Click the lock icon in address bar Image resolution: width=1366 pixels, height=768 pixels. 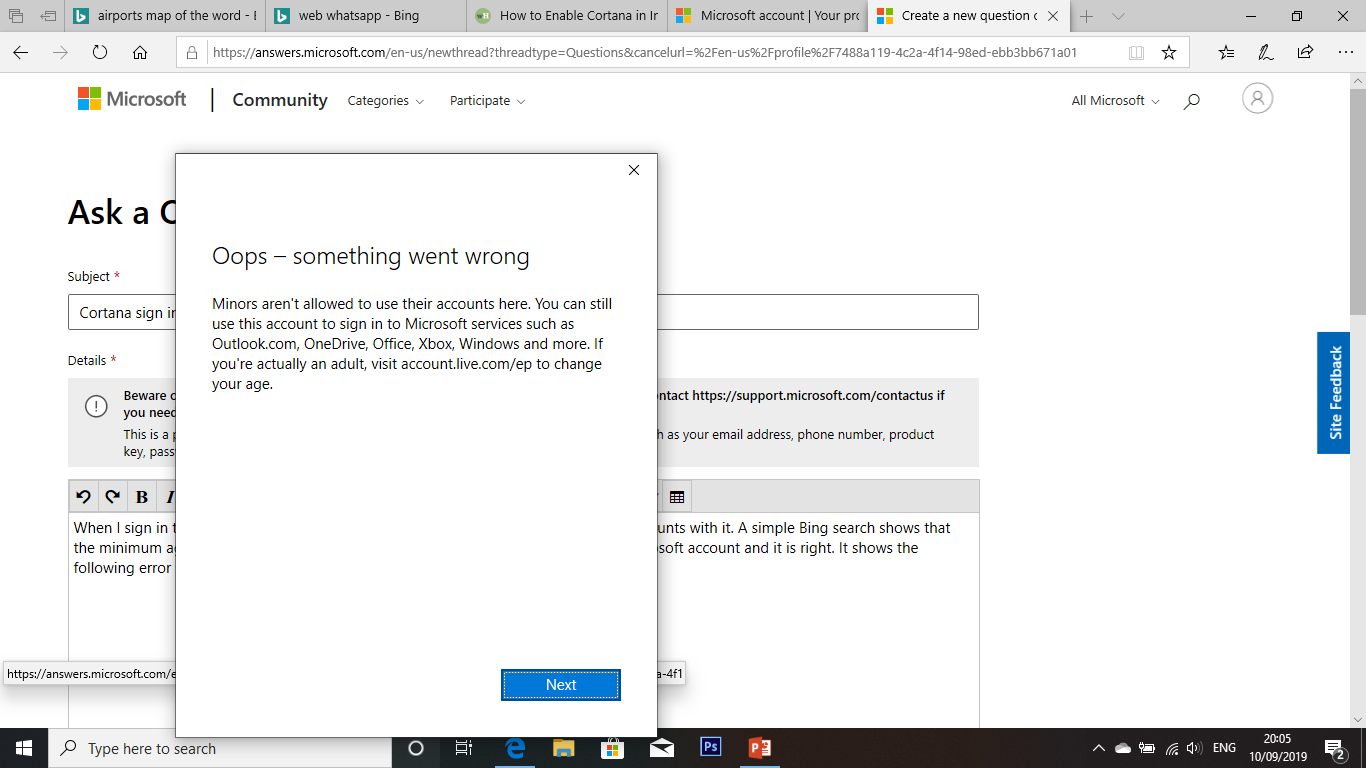(x=194, y=53)
